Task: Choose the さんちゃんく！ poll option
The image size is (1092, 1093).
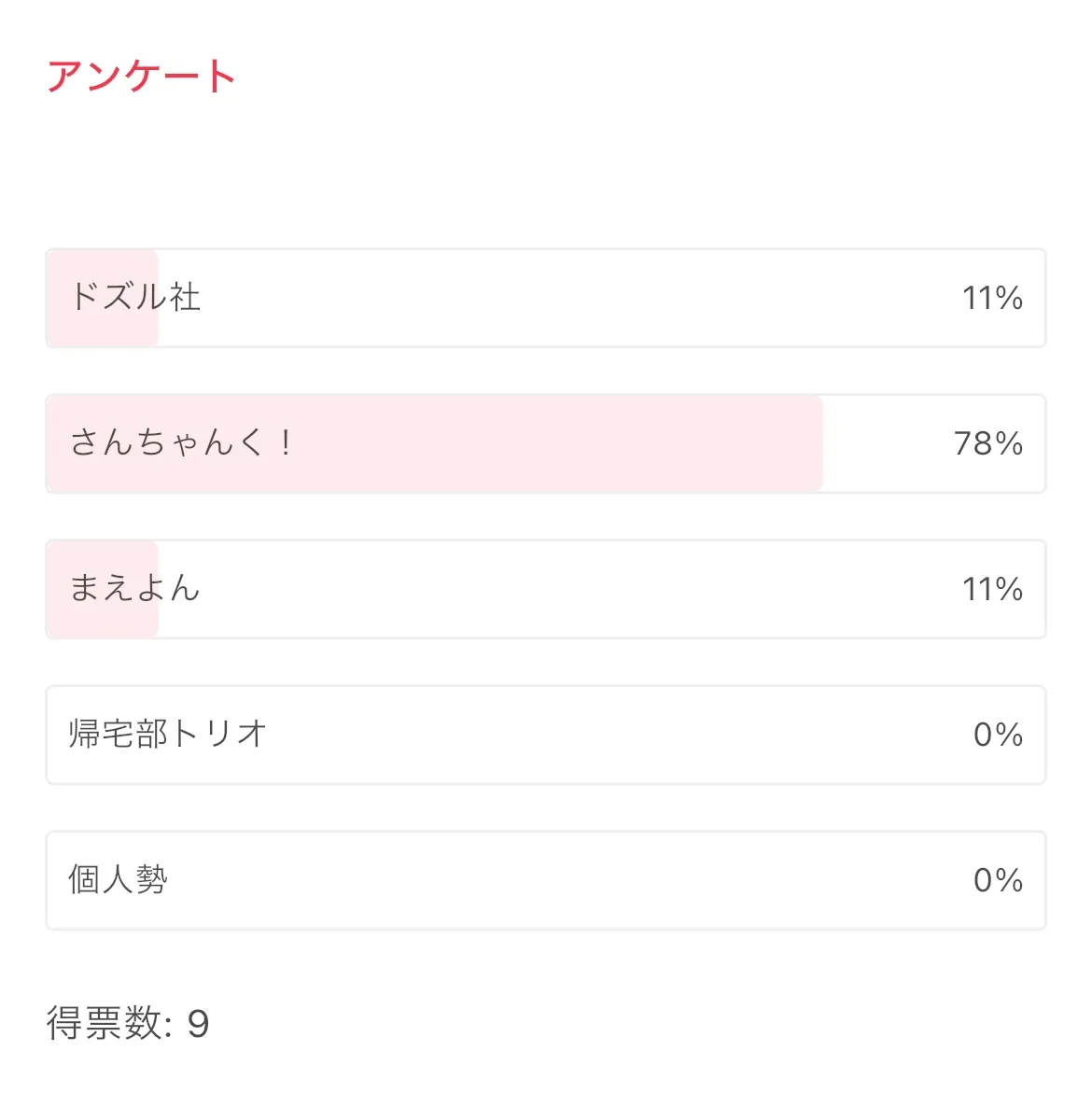Action: tap(181, 442)
